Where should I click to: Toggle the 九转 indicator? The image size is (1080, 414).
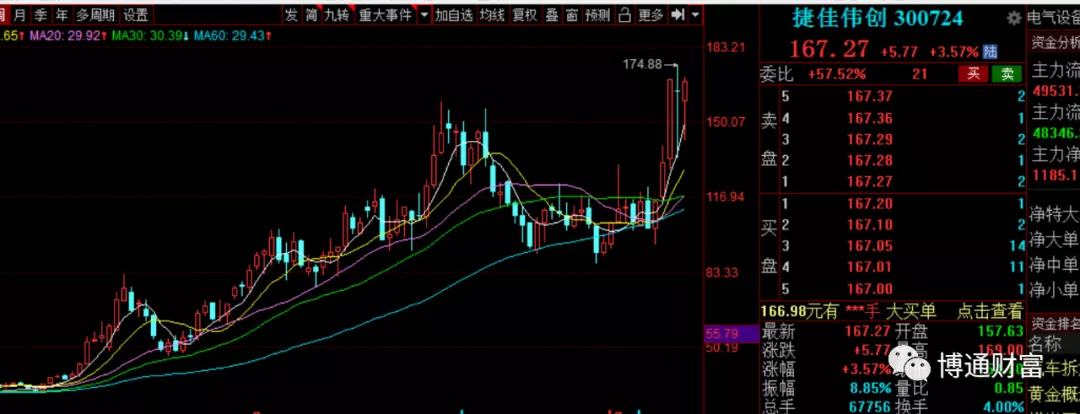tap(338, 14)
